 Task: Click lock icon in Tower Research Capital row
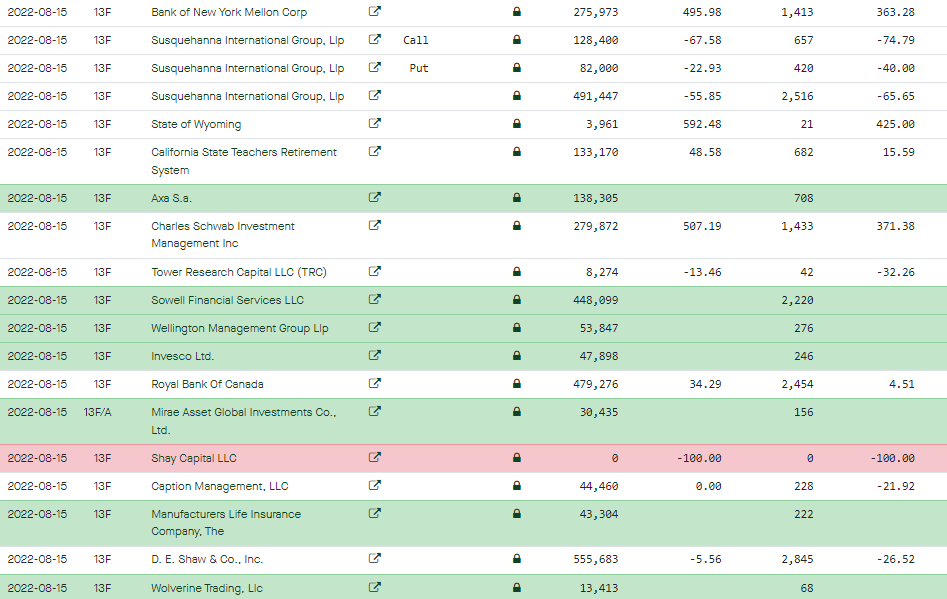tap(516, 272)
